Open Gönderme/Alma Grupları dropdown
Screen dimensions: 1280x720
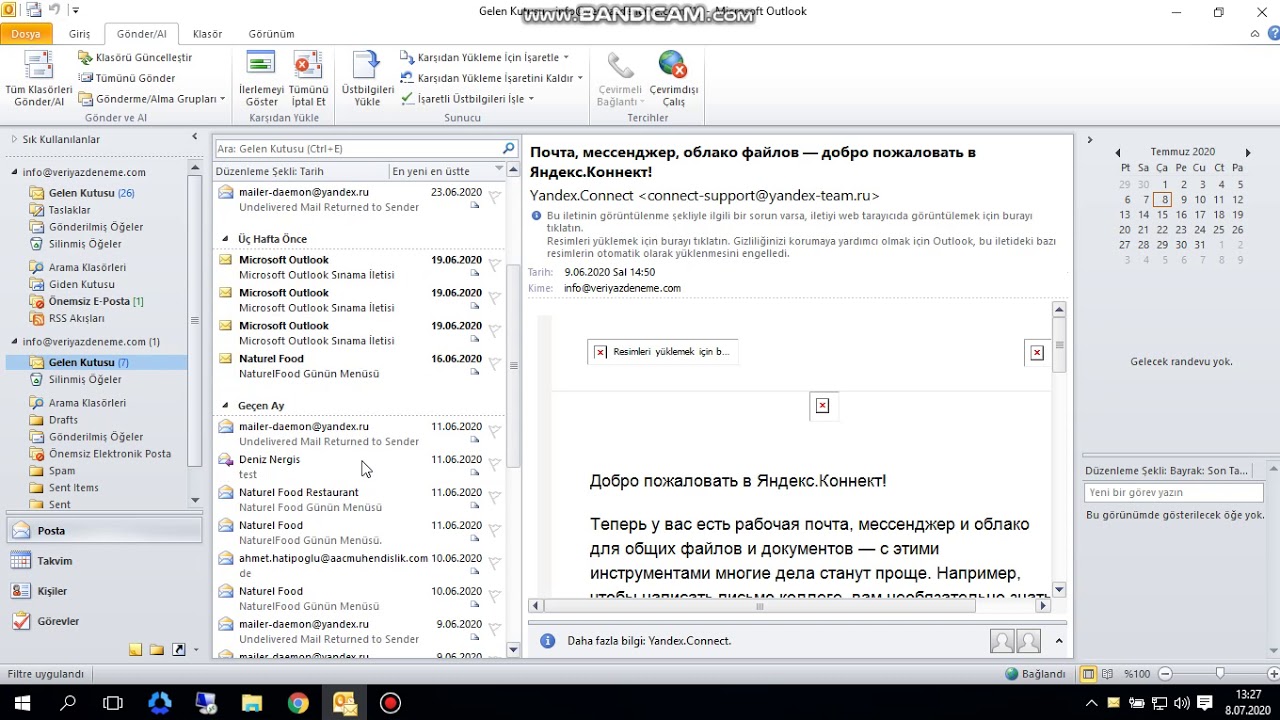tap(152, 99)
